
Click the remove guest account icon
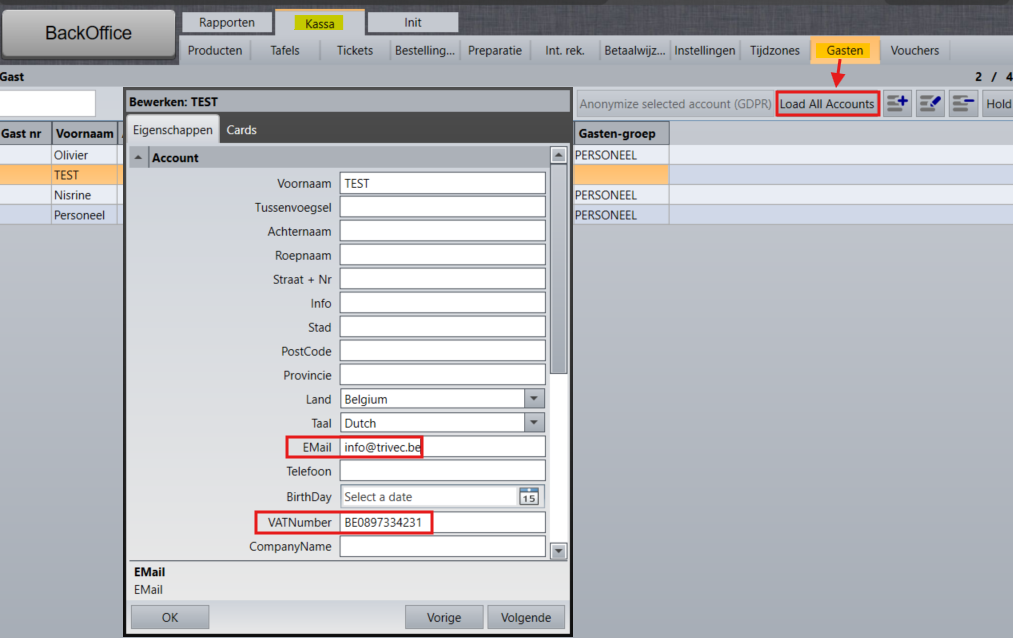pos(963,103)
